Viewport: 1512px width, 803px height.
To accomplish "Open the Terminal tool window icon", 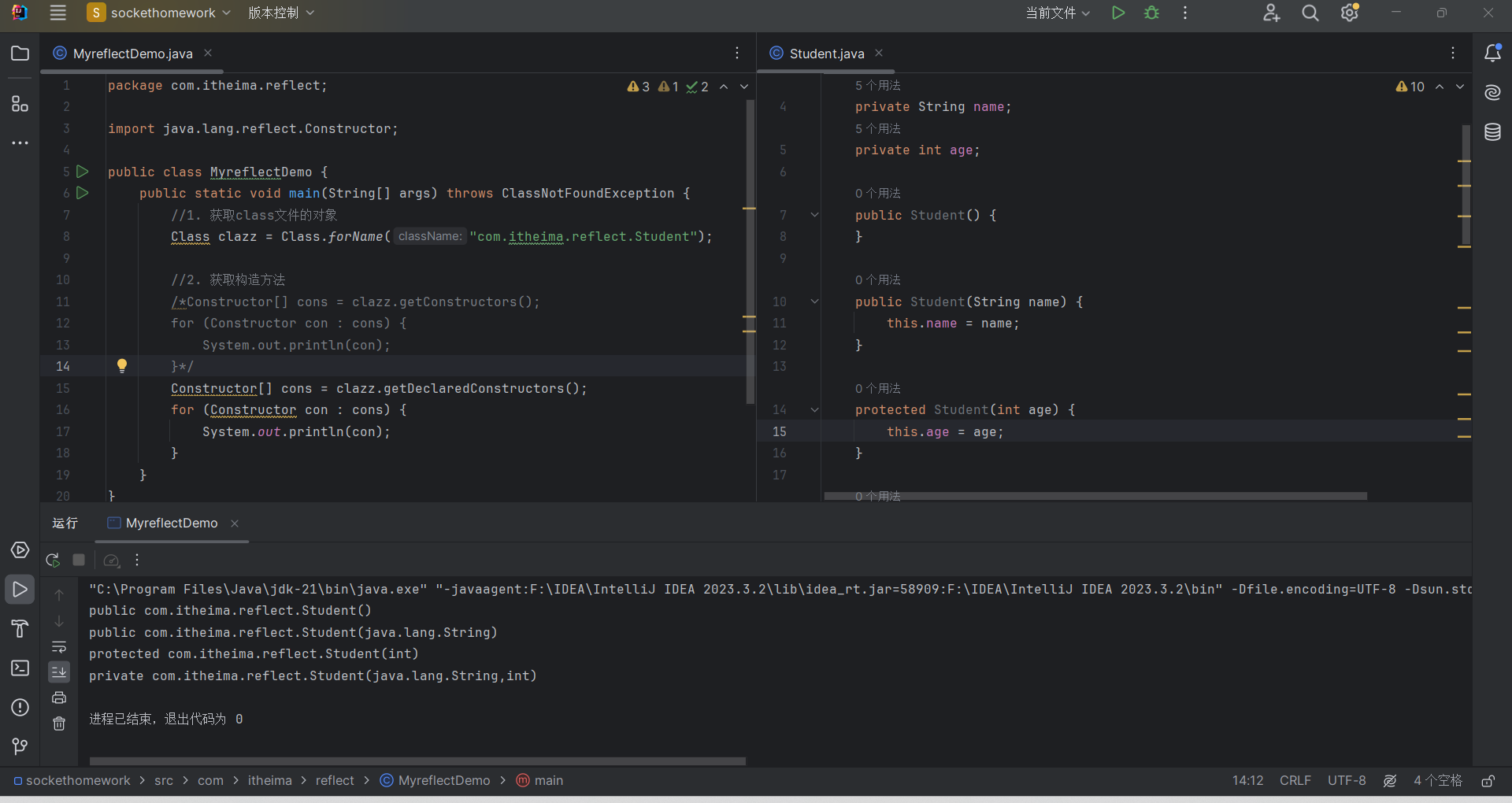I will (20, 668).
